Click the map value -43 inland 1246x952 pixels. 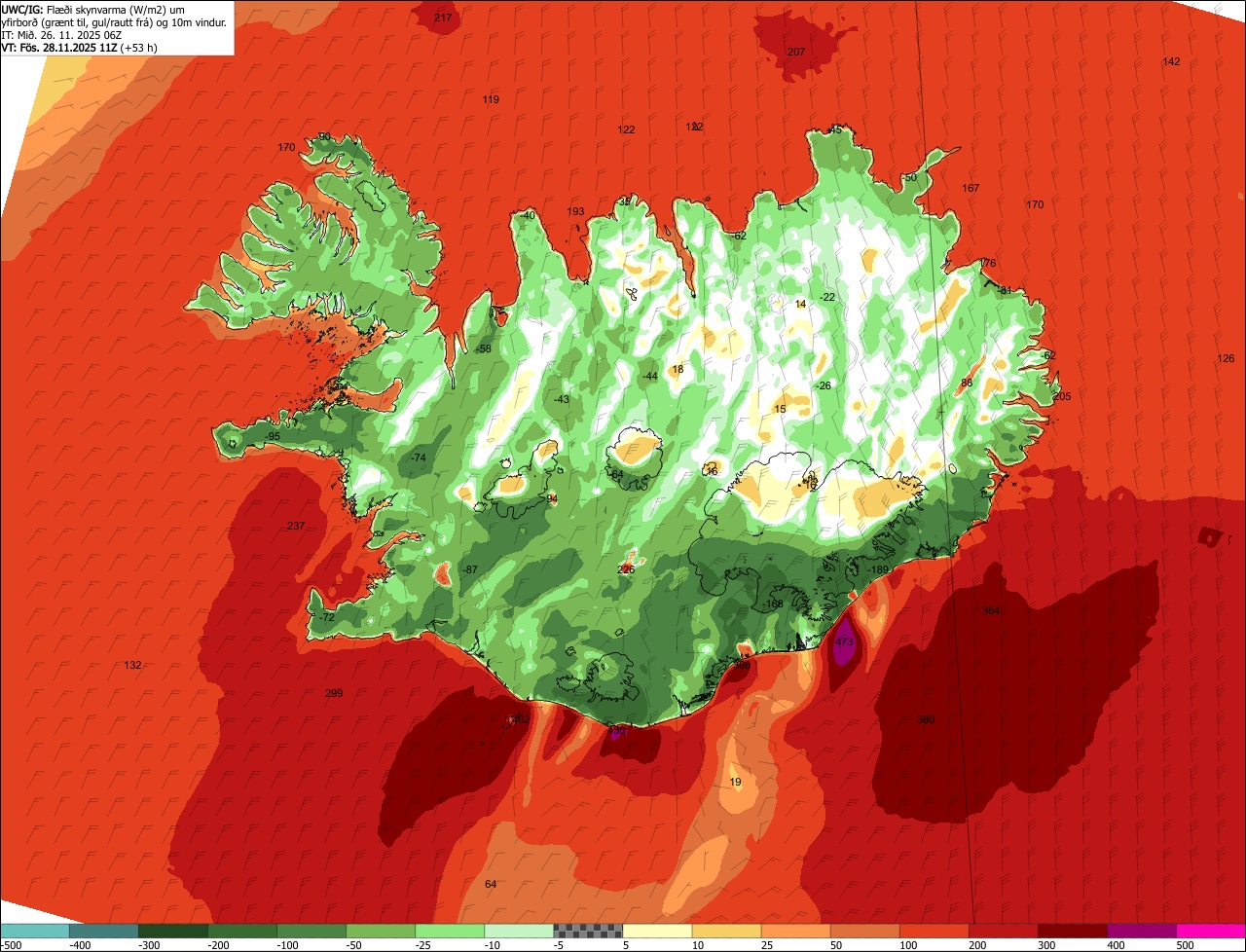[x=562, y=399]
